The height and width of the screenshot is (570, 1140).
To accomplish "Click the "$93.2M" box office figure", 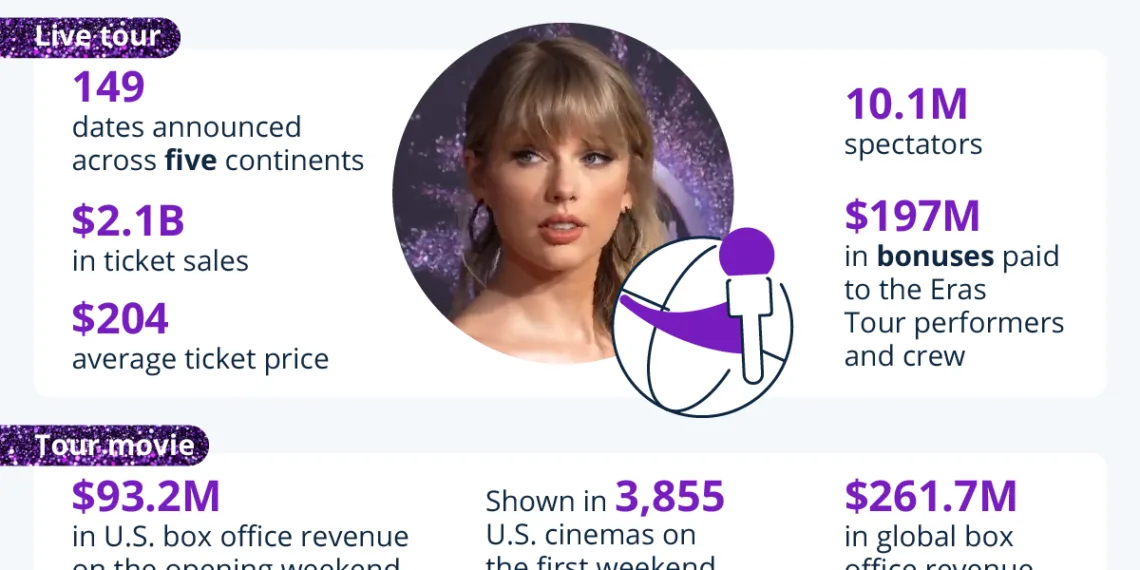I will pos(146,497).
